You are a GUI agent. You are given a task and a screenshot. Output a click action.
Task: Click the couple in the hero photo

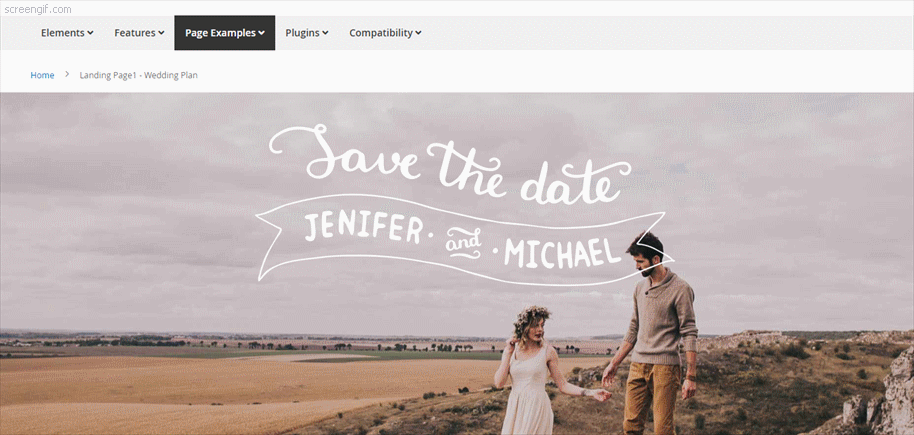coord(596,334)
